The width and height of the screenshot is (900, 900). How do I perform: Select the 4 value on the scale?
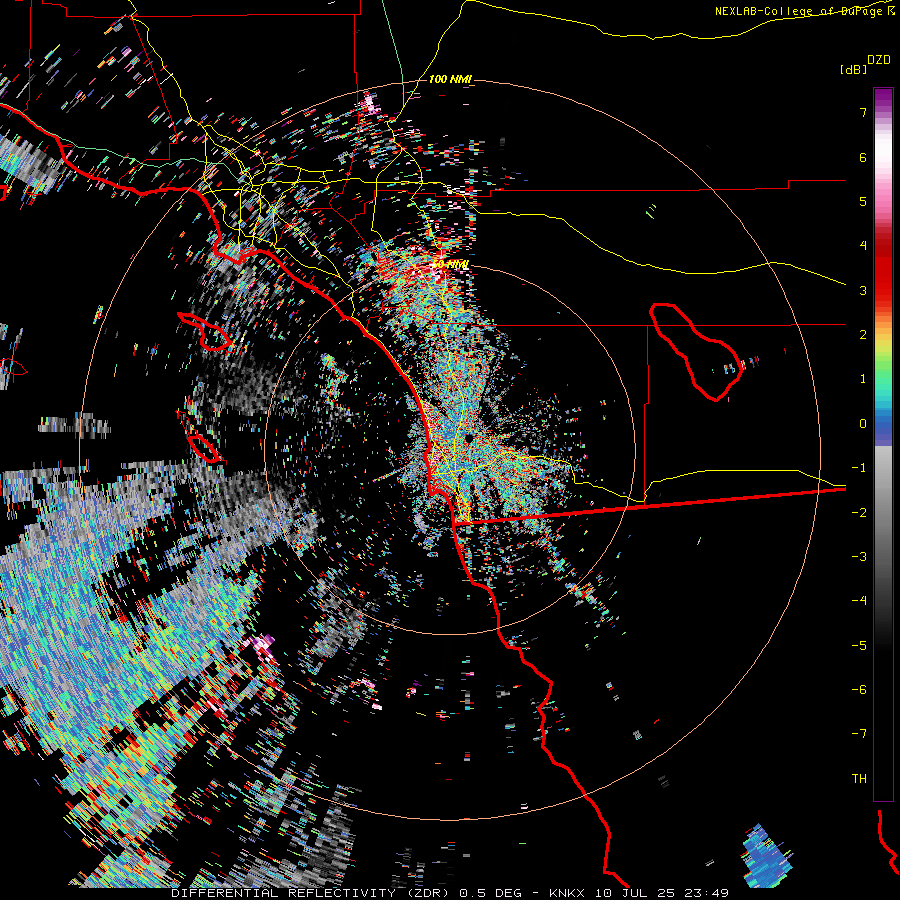tap(863, 246)
